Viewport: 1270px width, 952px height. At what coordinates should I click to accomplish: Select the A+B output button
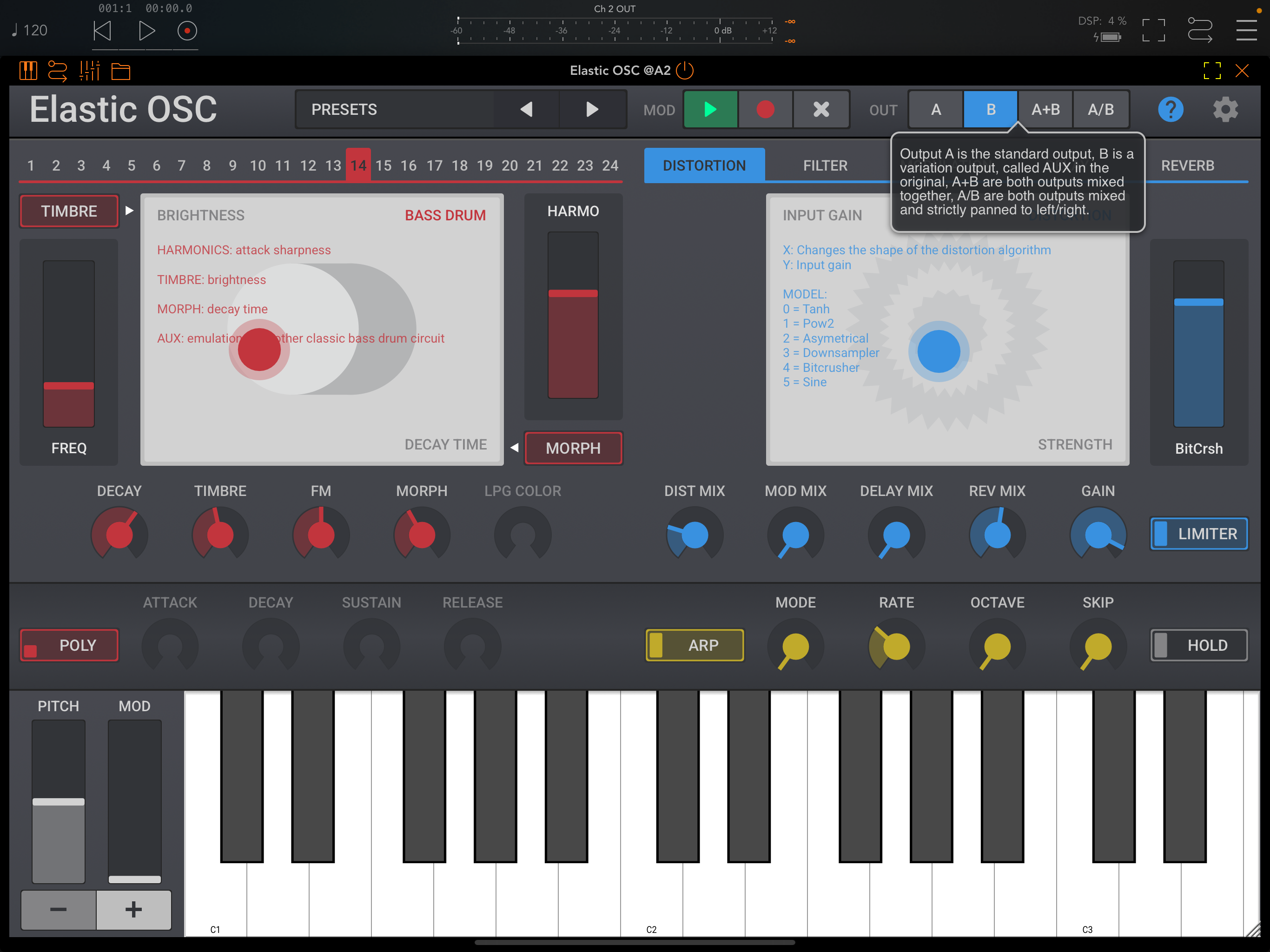[x=1045, y=109]
